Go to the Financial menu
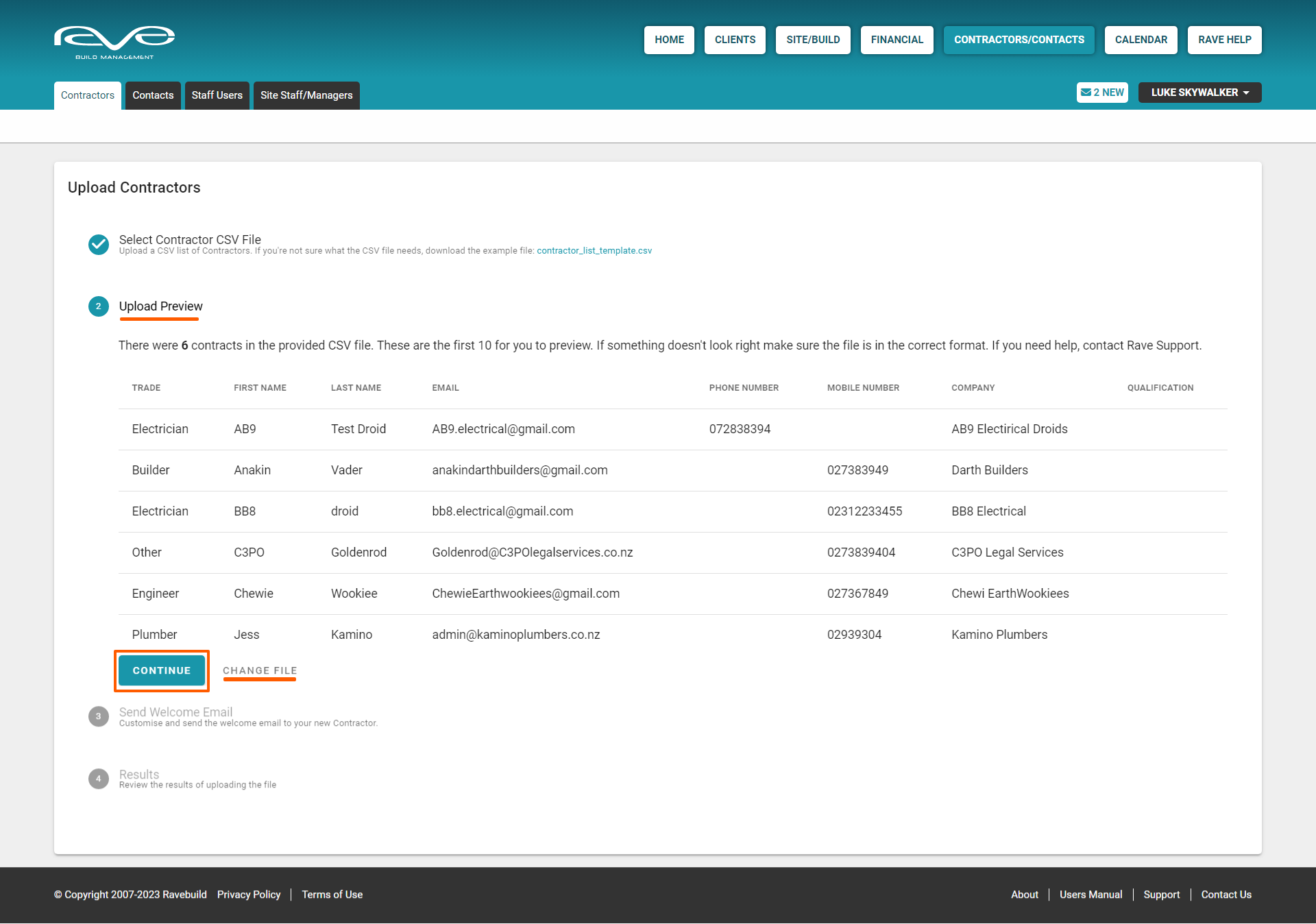This screenshot has width=1316, height=924. [897, 40]
